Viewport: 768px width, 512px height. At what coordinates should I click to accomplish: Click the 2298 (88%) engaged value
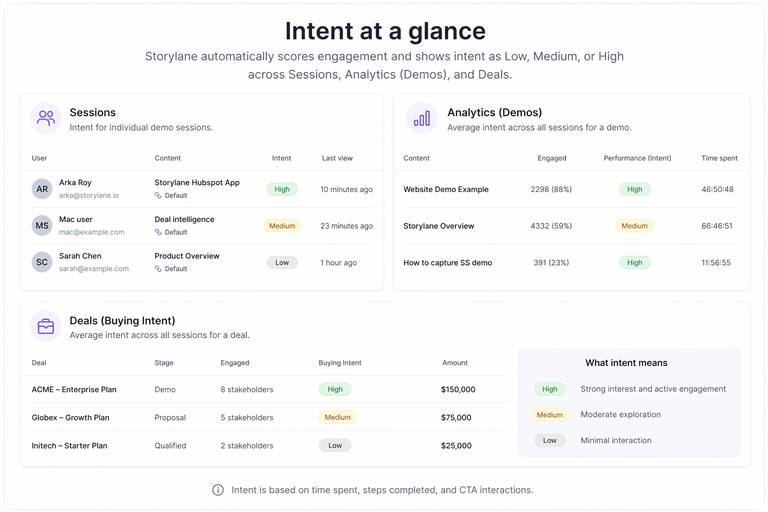tap(551, 189)
